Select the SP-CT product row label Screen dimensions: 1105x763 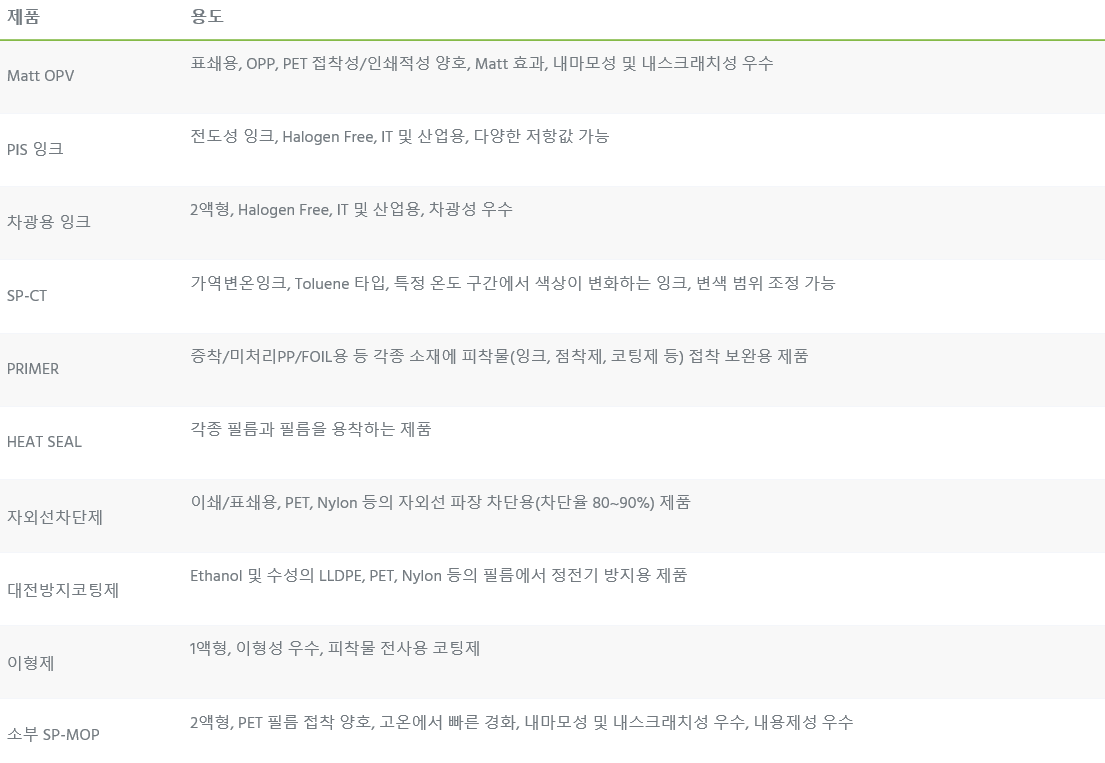pyautogui.click(x=27, y=295)
